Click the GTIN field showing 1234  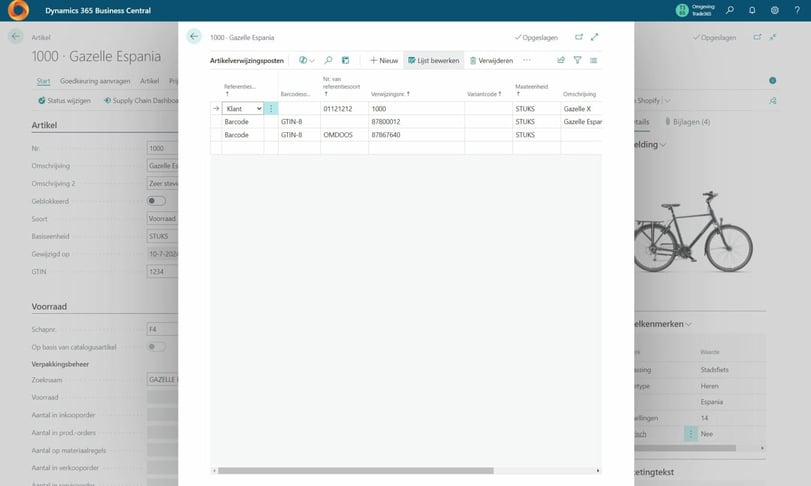[x=162, y=271]
